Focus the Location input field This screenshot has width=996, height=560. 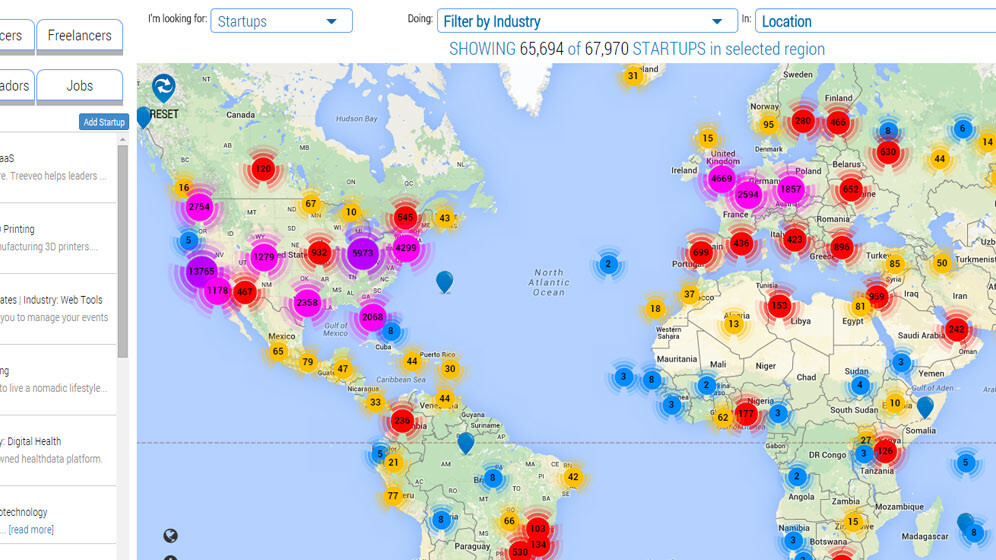875,21
